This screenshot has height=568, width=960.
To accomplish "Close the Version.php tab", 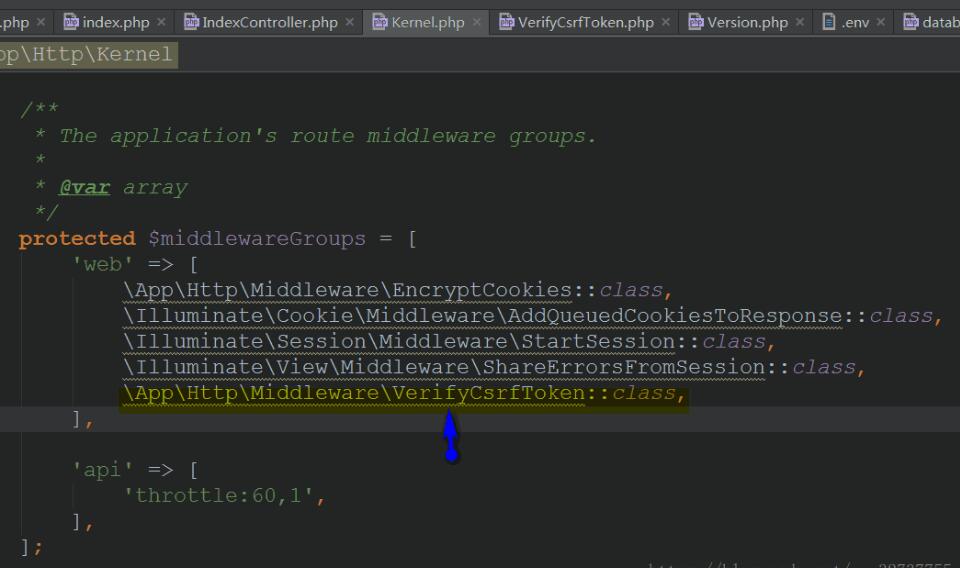I will point(800,22).
